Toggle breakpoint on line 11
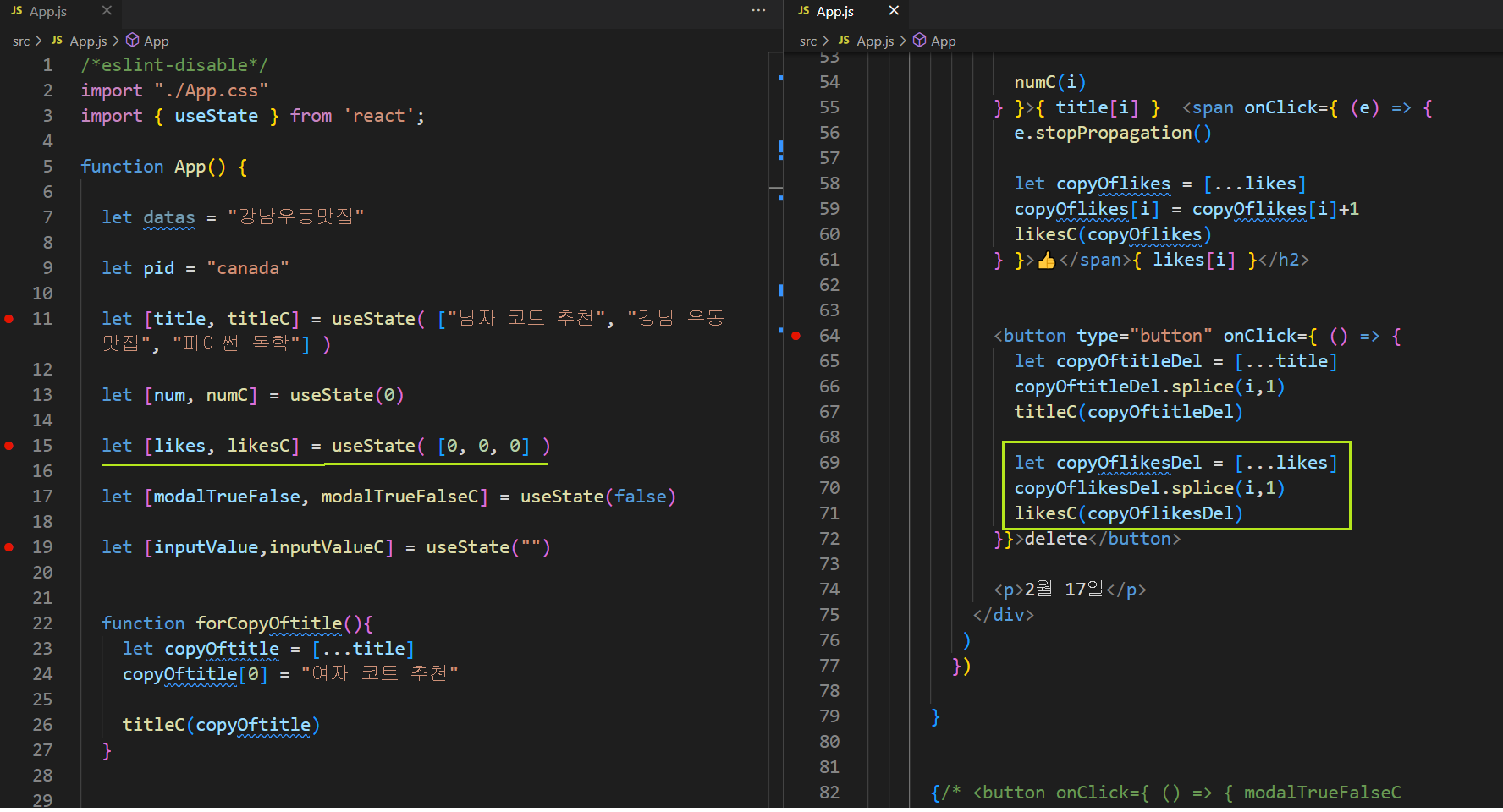This screenshot has width=1503, height=812. (9, 319)
